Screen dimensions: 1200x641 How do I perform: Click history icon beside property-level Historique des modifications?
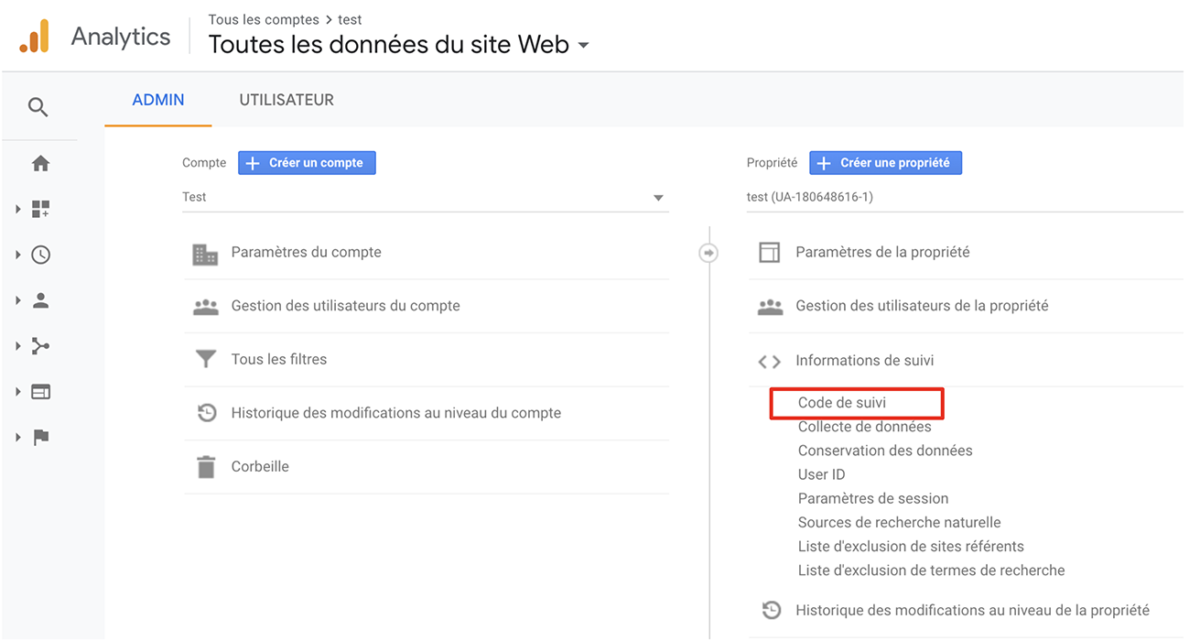[x=771, y=610]
